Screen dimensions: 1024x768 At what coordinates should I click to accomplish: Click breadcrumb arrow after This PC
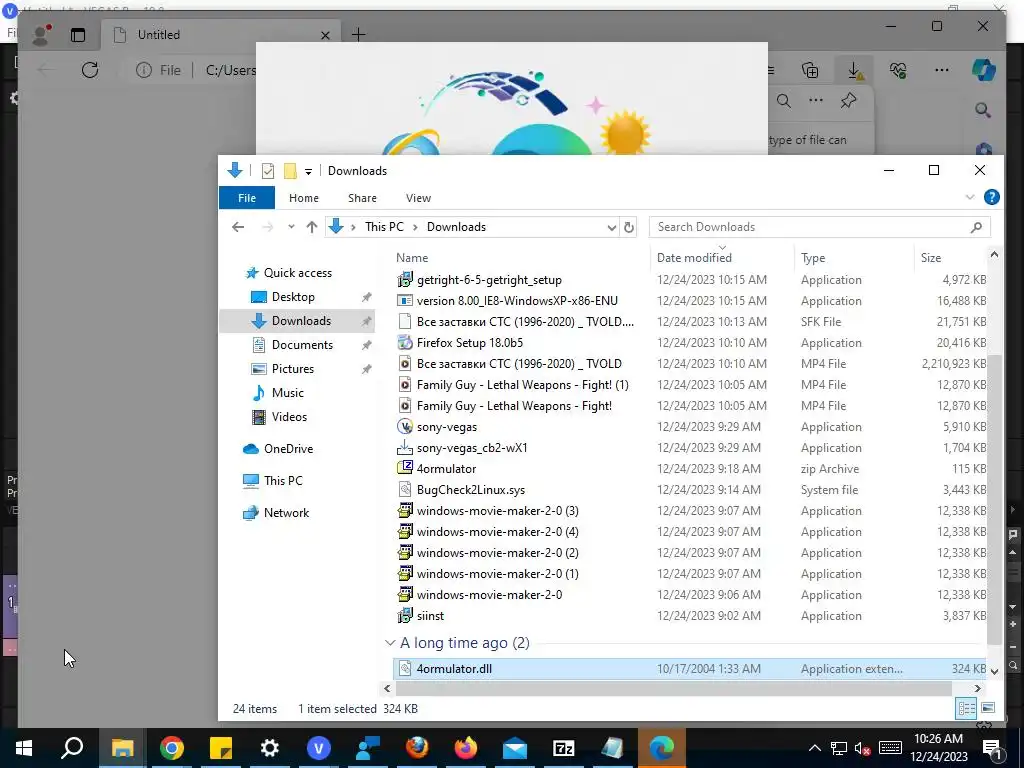click(415, 227)
